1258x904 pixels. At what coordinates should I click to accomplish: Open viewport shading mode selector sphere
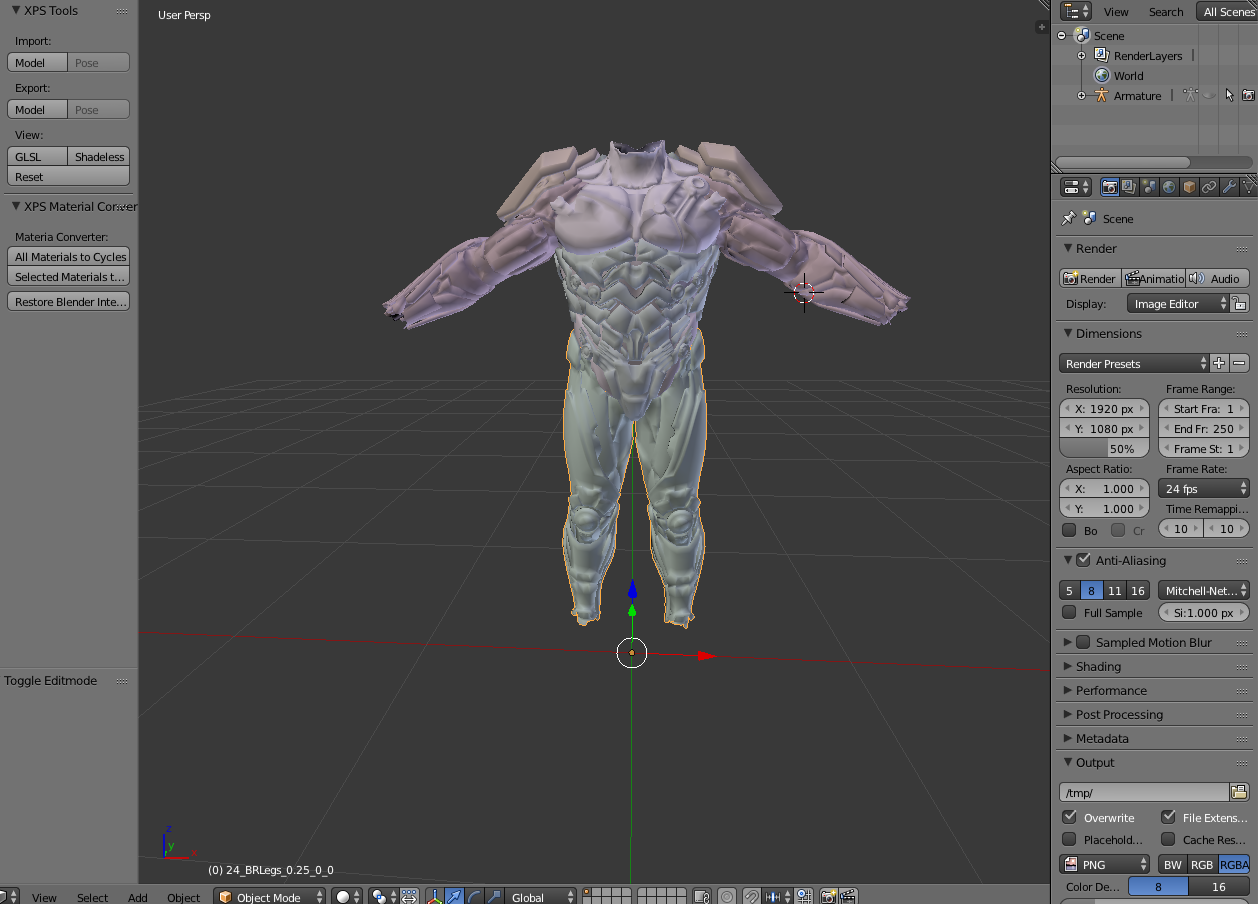click(x=347, y=897)
